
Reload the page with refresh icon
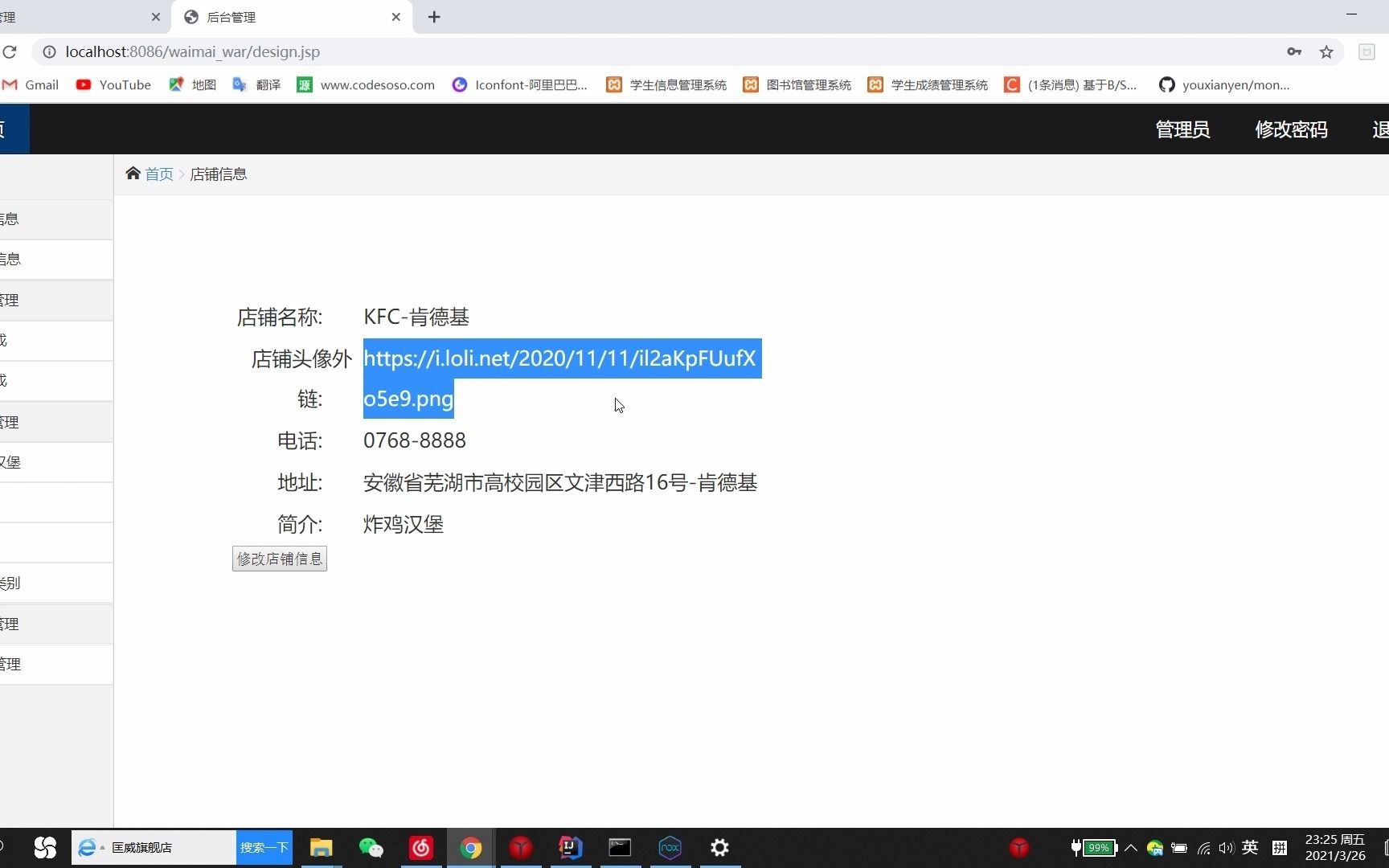tap(10, 52)
